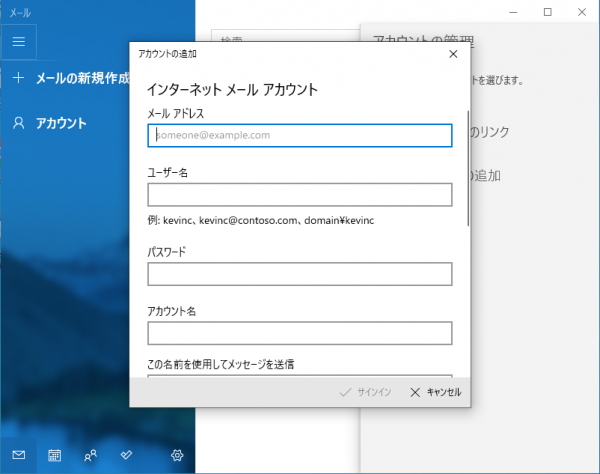The image size is (600, 474).
Task: Maximize the Mail window
Action: (548, 12)
